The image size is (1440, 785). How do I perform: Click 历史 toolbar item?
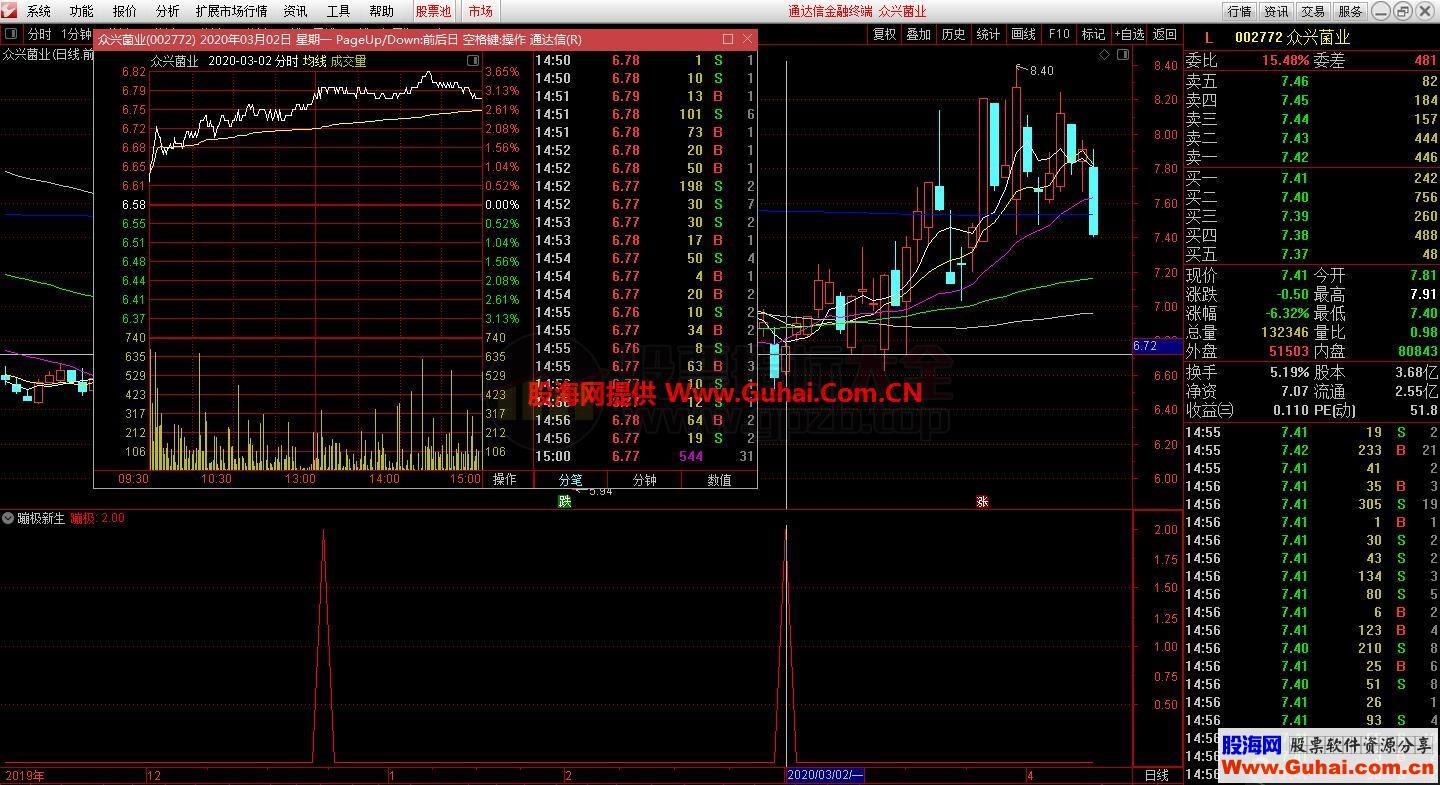point(953,34)
